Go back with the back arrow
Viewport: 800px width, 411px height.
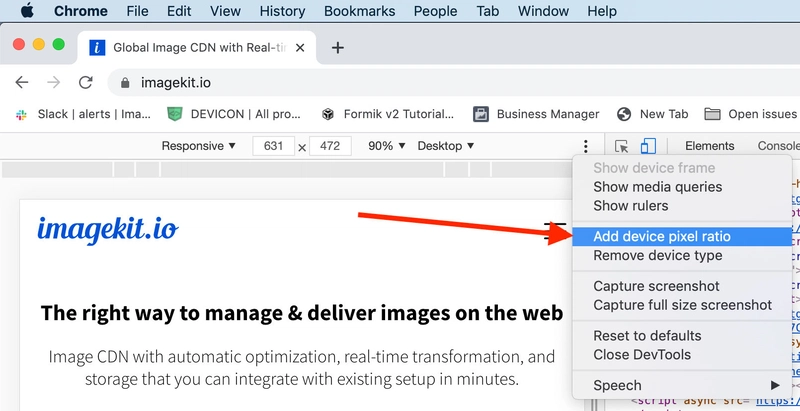21,82
